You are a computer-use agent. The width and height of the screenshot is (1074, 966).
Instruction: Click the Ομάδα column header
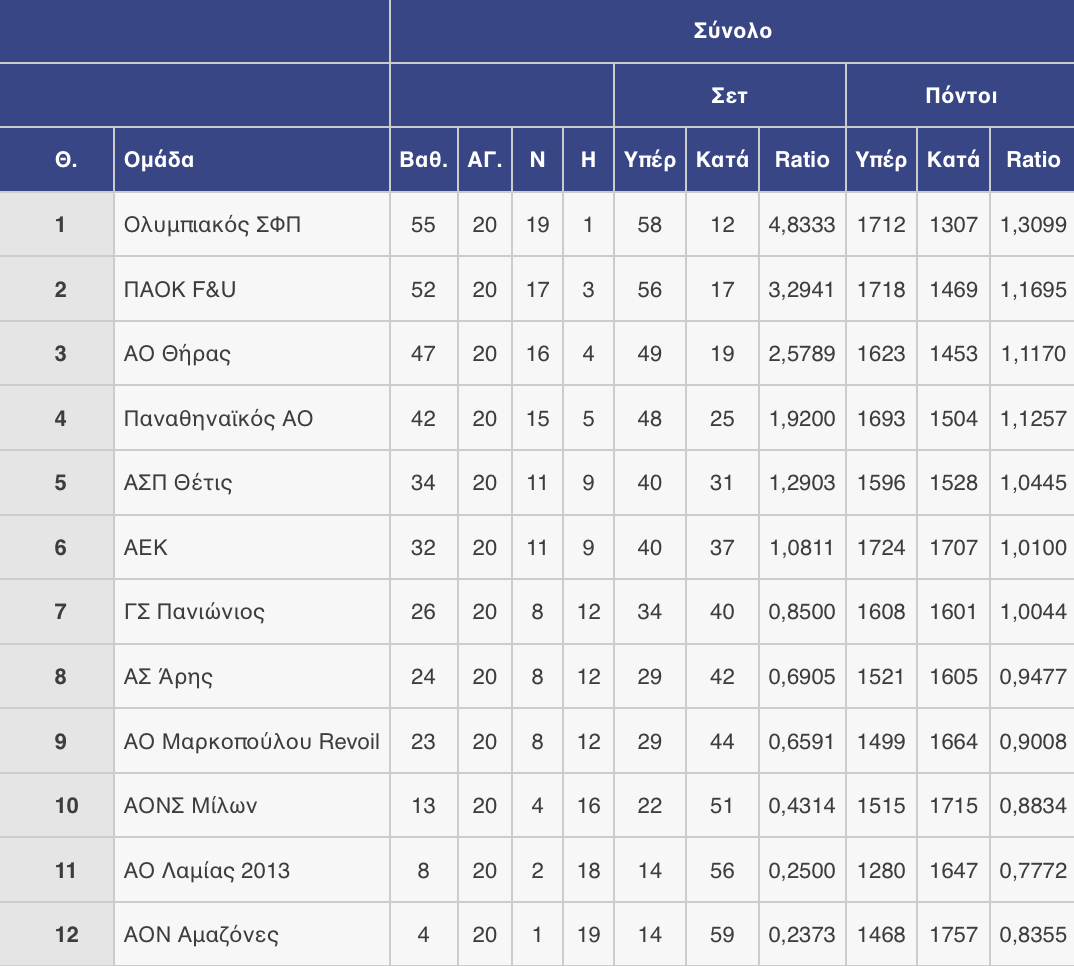(x=159, y=160)
